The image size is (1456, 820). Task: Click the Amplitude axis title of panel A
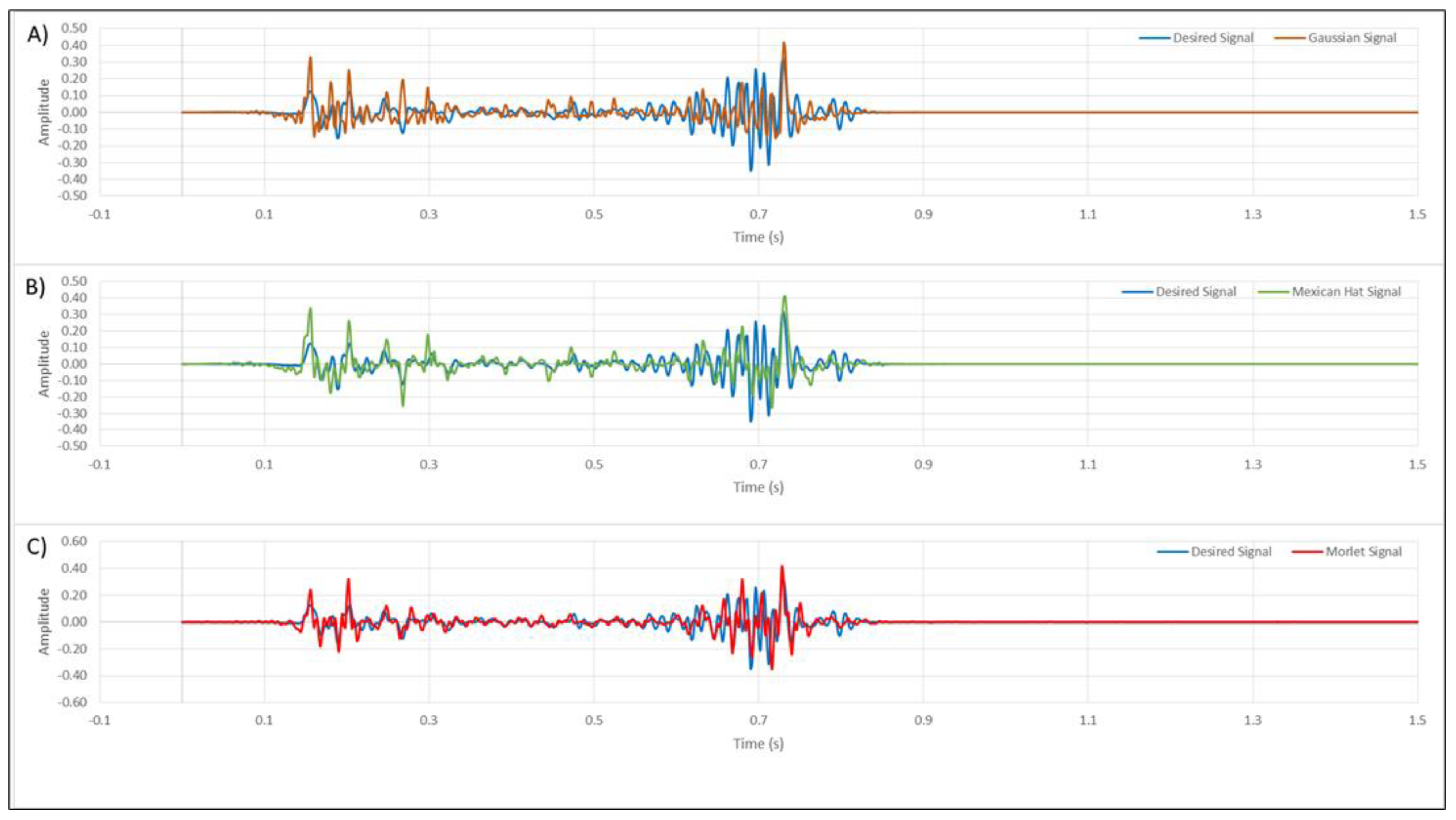coord(44,112)
